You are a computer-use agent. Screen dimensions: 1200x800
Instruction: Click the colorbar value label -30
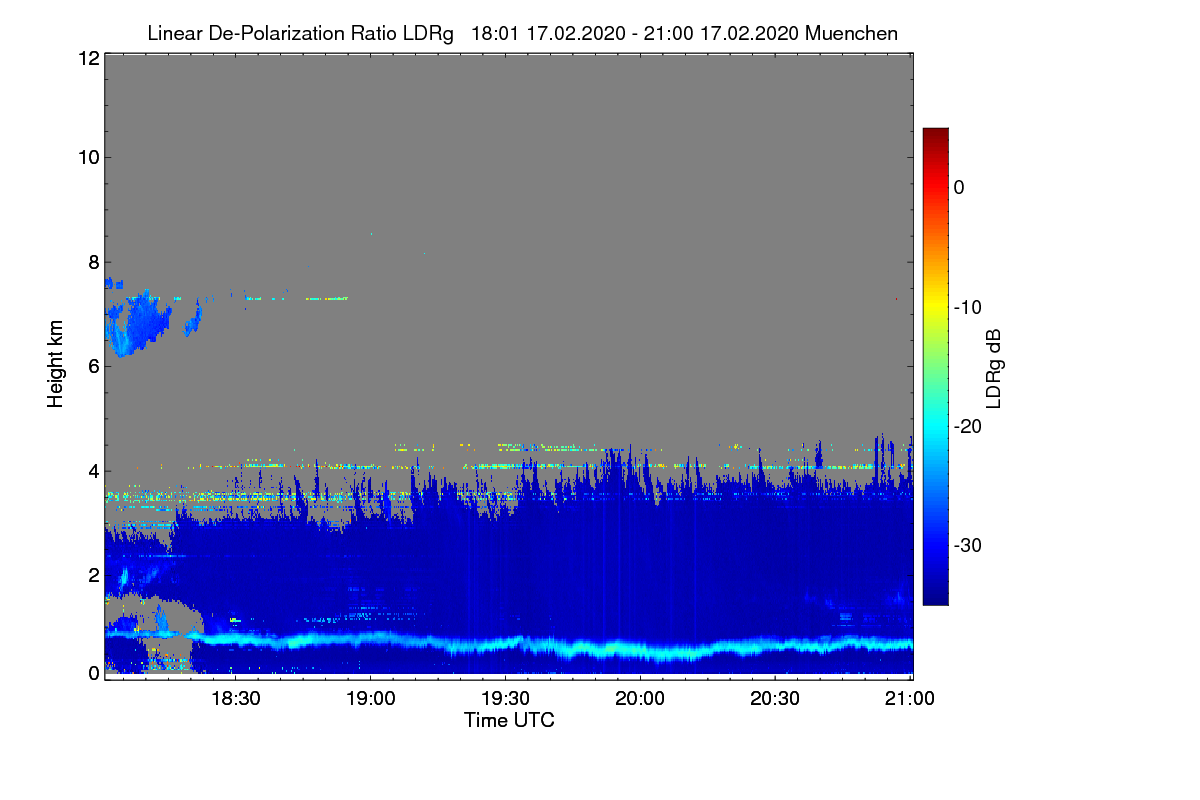(x=967, y=546)
